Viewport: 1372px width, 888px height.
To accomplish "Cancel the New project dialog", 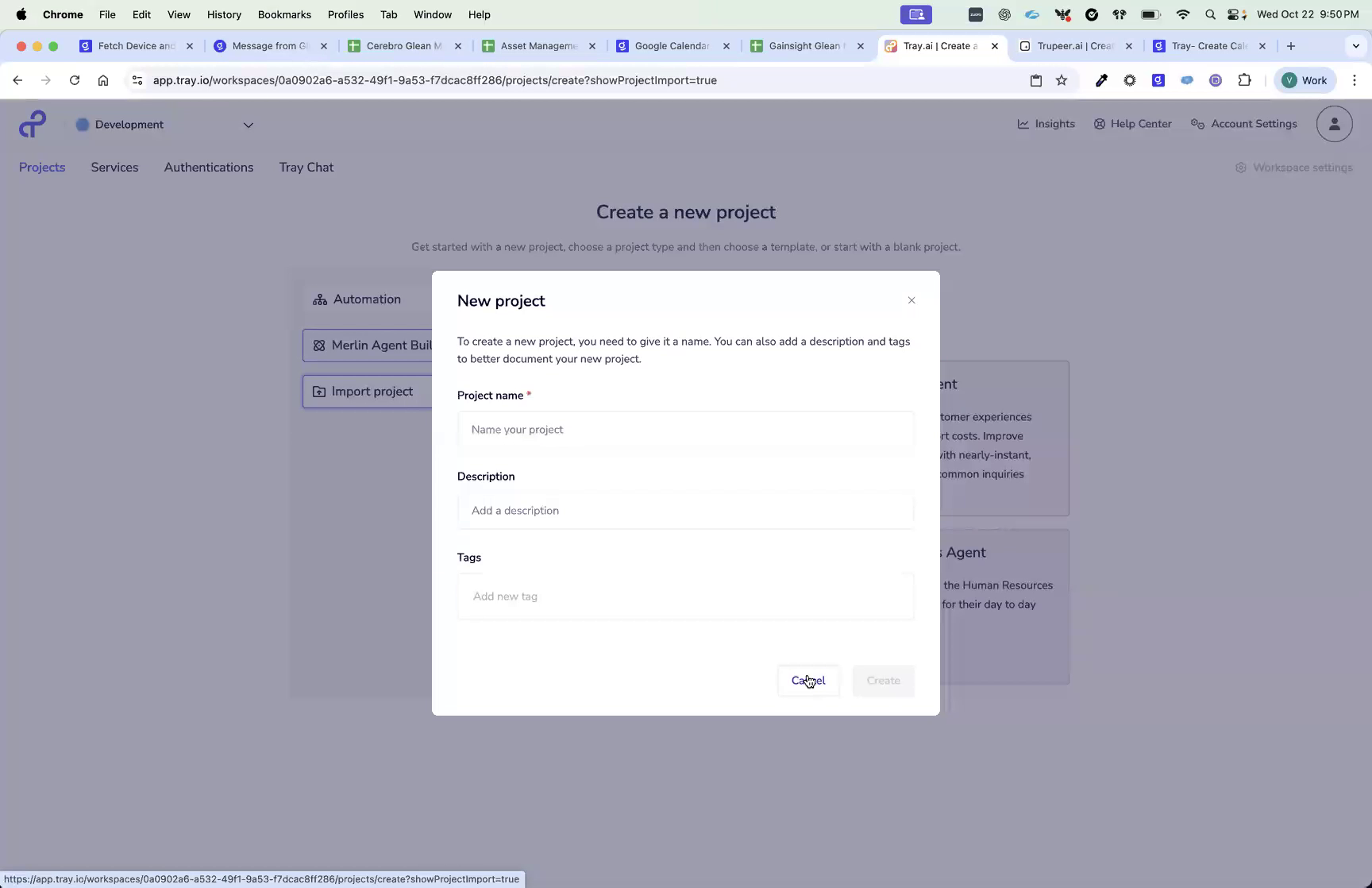I will 807,681.
